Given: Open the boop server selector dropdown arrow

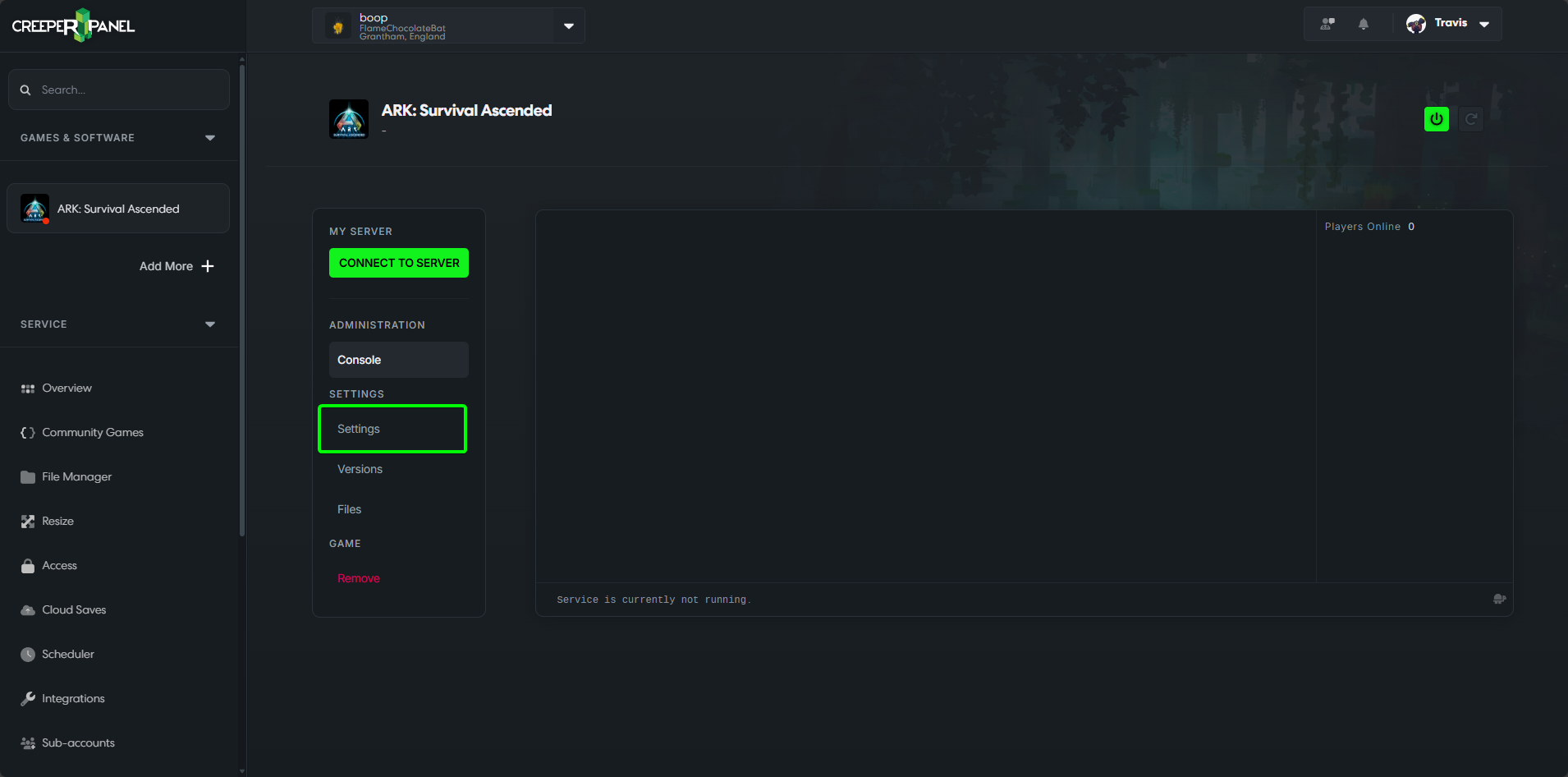Looking at the screenshot, I should coord(569,26).
